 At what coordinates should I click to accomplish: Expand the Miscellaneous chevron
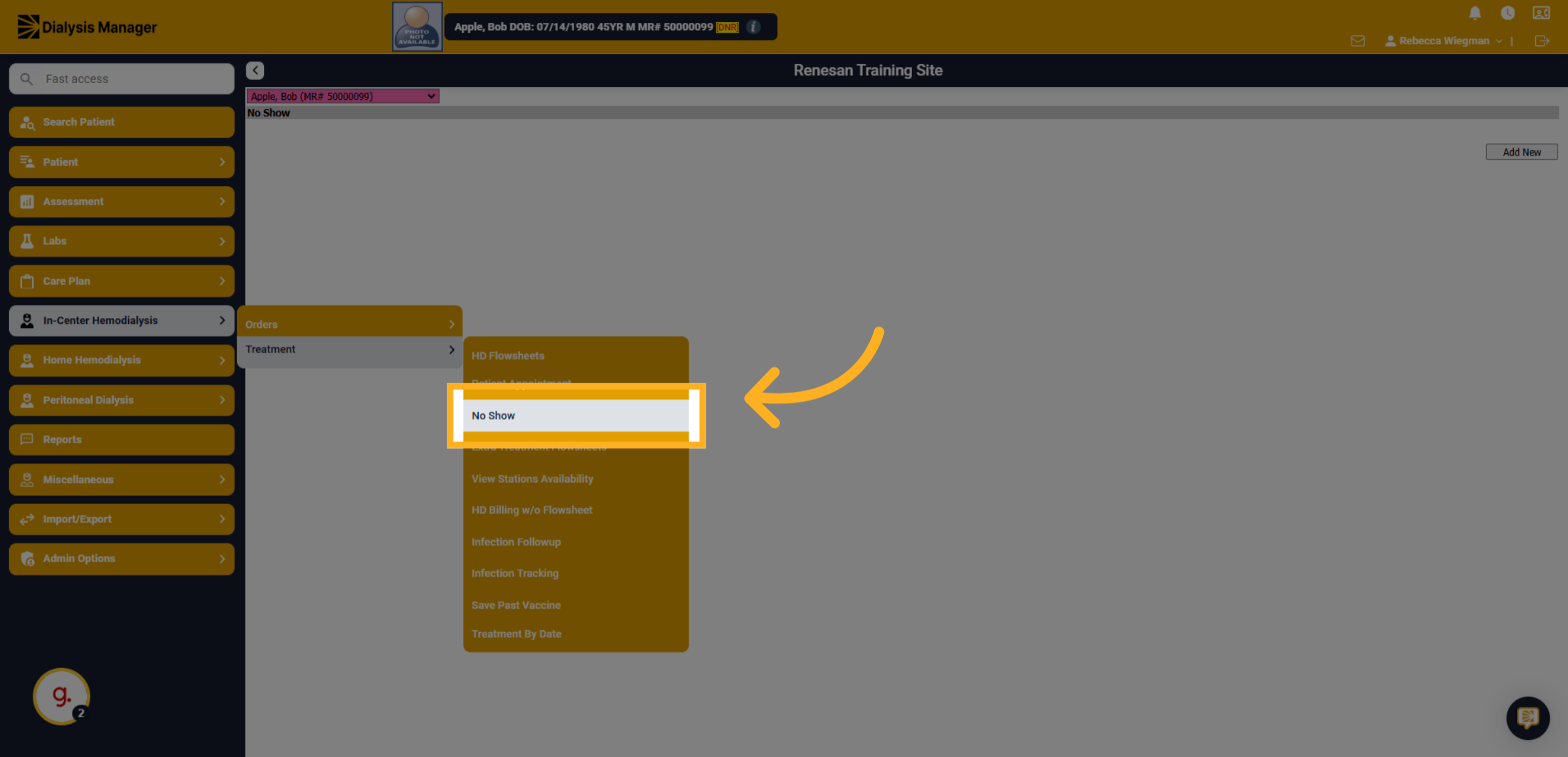coord(222,479)
